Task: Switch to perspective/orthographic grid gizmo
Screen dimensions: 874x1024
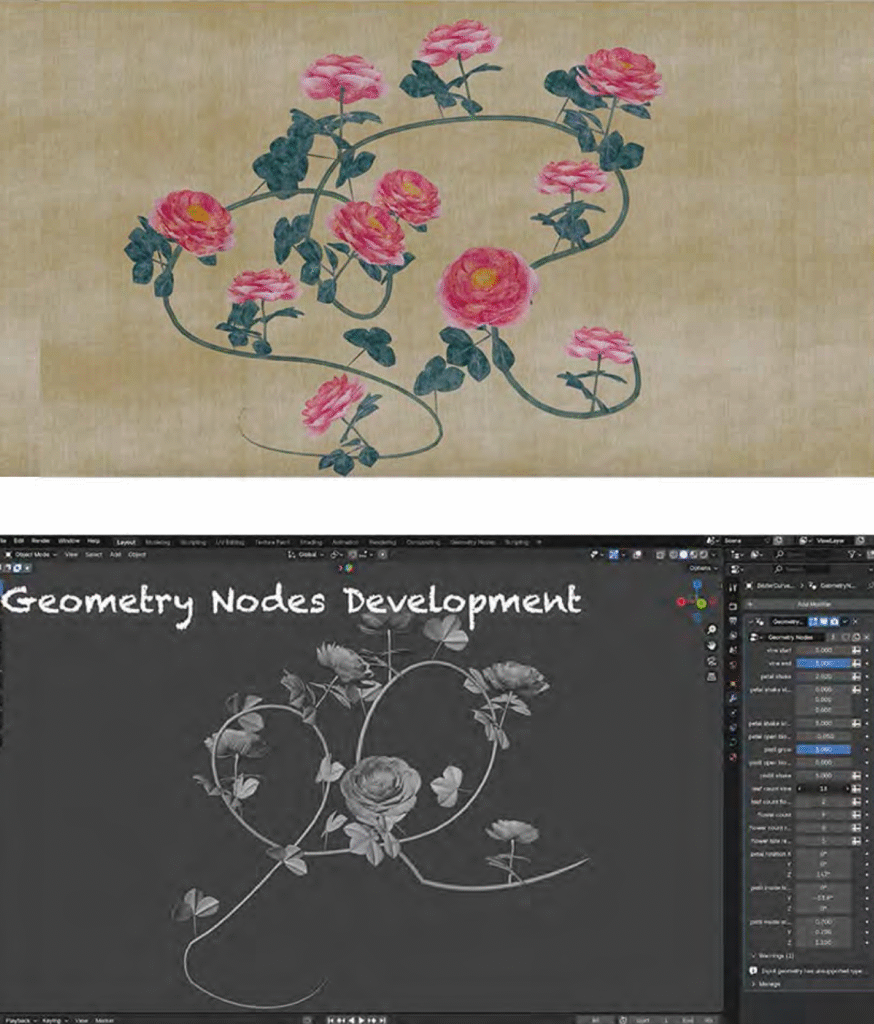Action: pyautogui.click(x=711, y=677)
